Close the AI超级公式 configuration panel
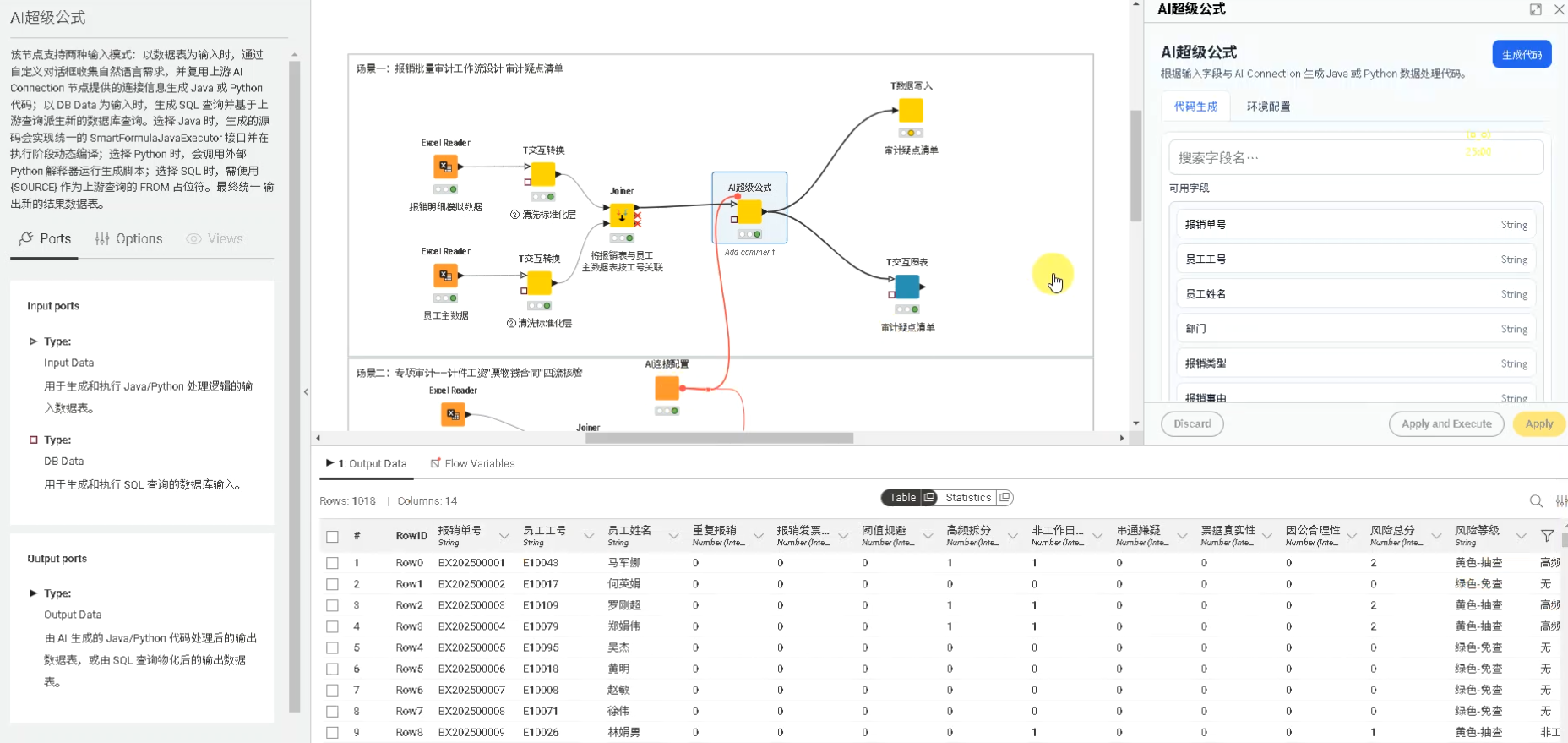This screenshot has width=1568, height=743. click(x=1559, y=9)
